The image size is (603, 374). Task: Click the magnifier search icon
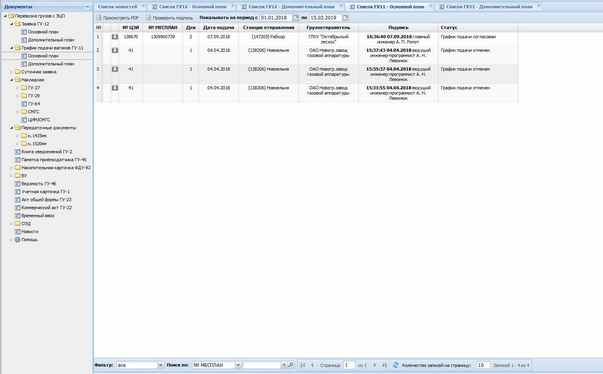click(291, 365)
